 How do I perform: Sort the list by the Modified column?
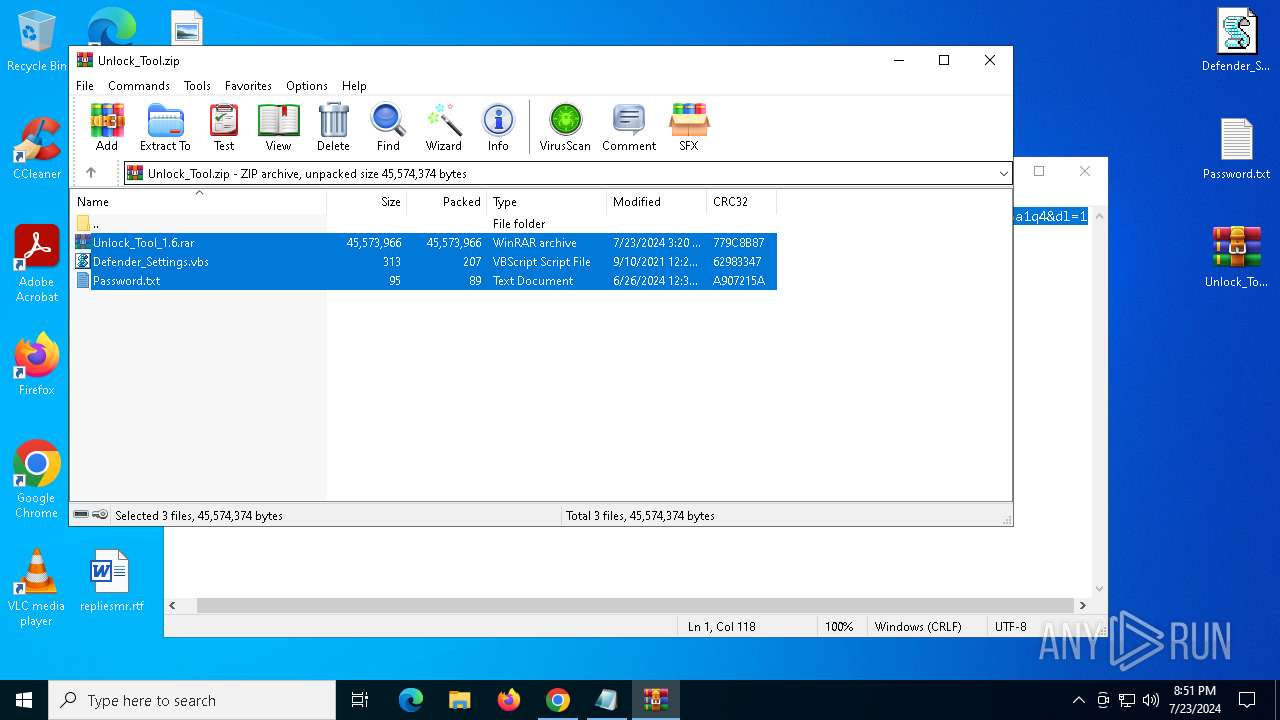(656, 202)
